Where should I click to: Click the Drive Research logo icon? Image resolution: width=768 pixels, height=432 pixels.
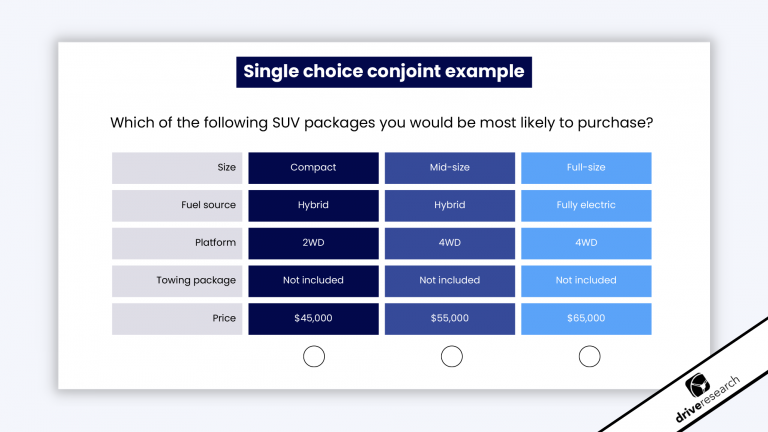697,385
